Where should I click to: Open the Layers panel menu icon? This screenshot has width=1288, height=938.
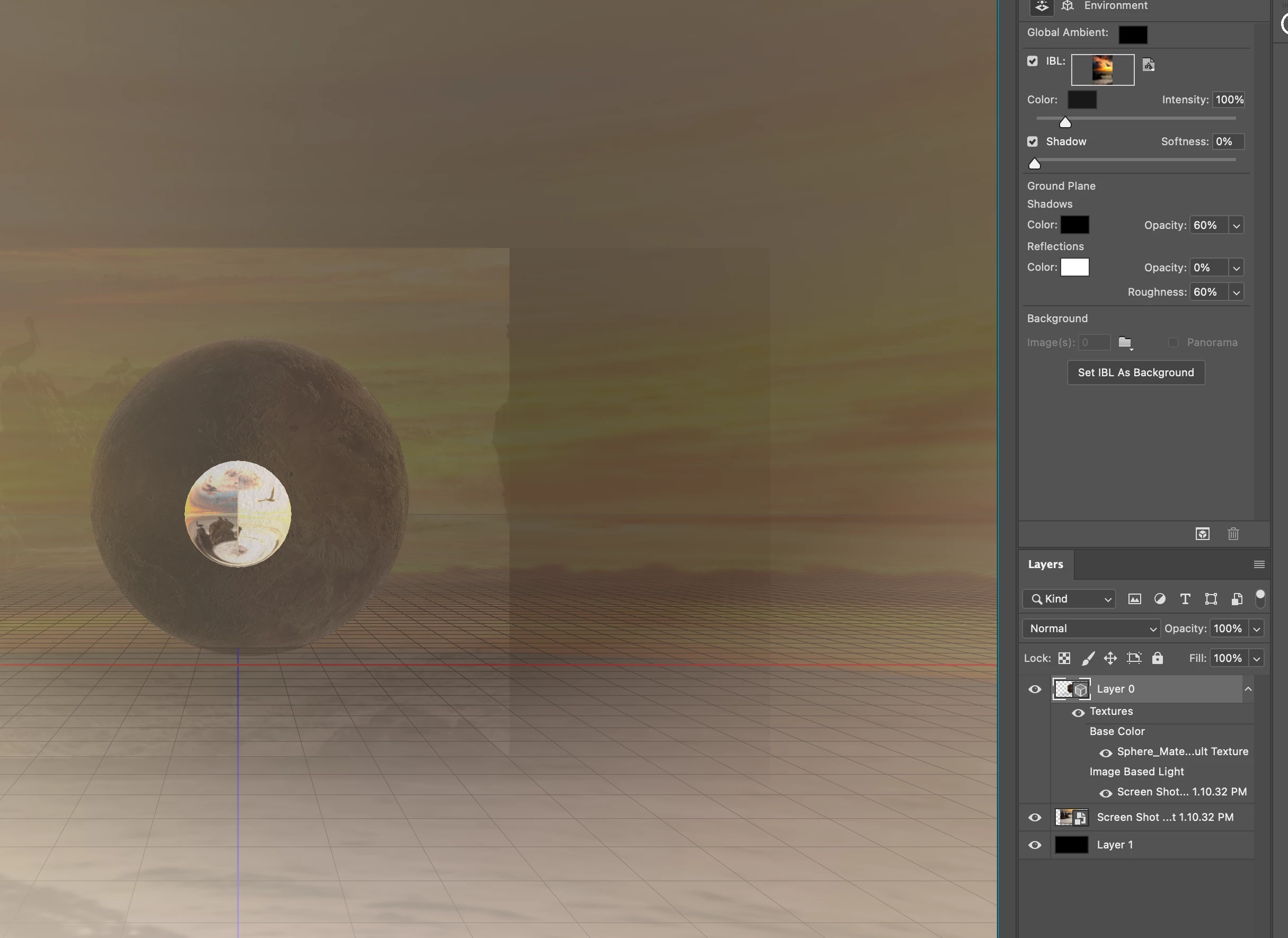pos(1259,564)
